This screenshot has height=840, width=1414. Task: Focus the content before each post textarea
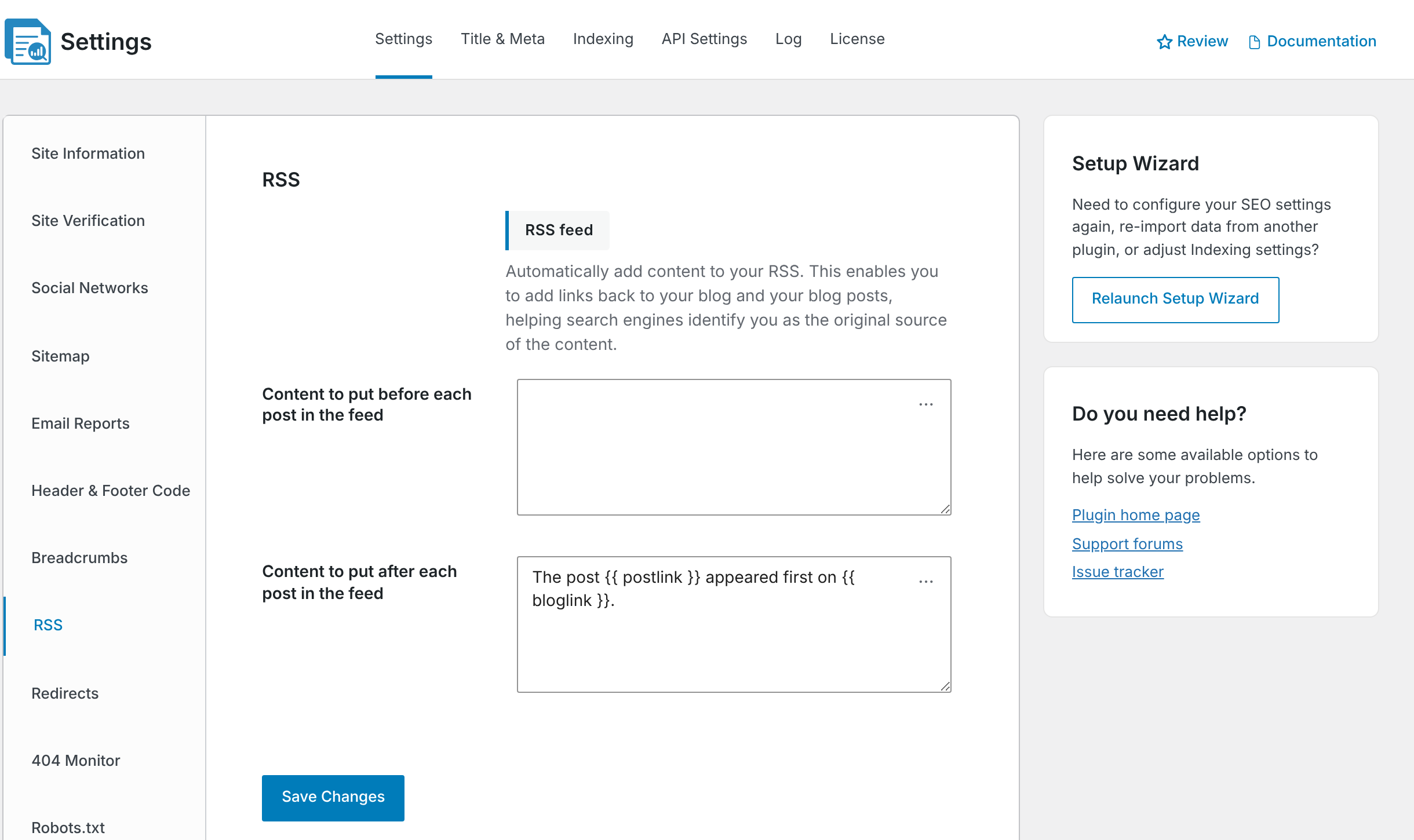coord(734,447)
